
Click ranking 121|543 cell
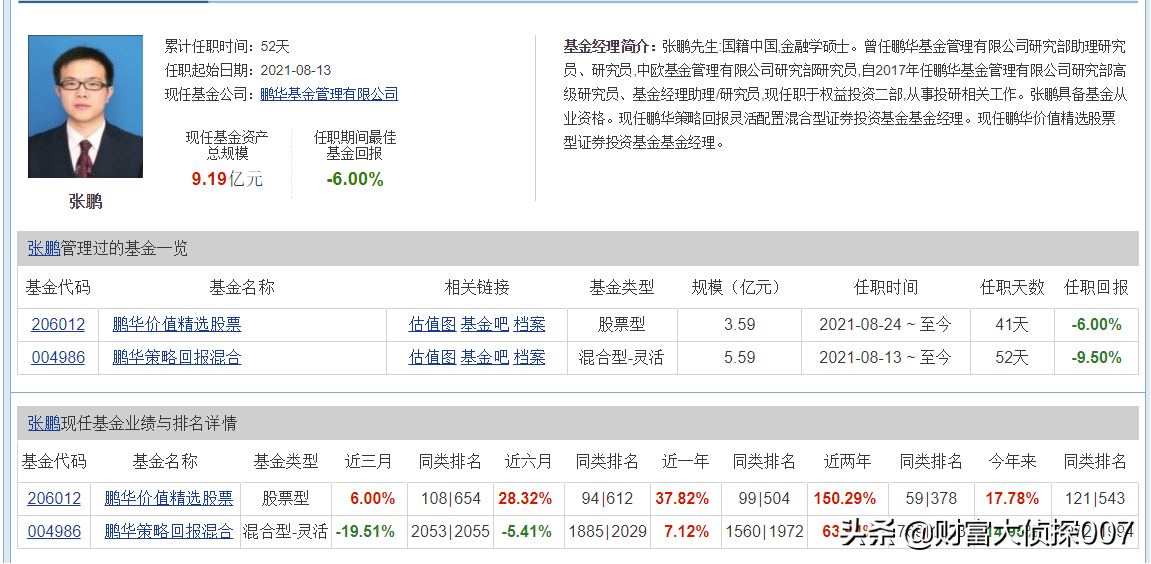pyautogui.click(x=1095, y=499)
